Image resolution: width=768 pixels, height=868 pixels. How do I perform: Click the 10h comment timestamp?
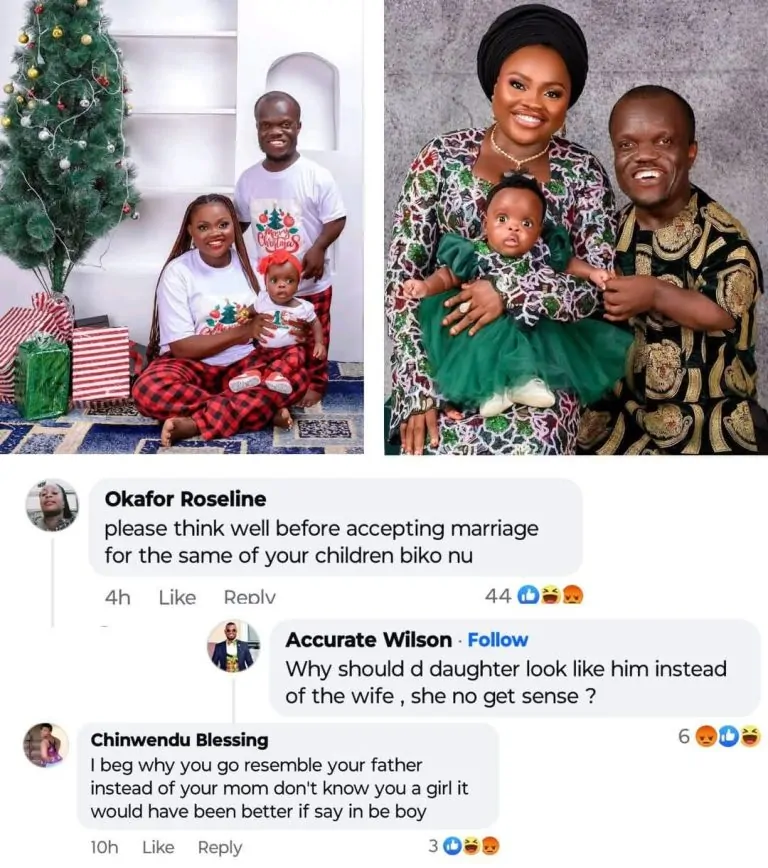[104, 847]
